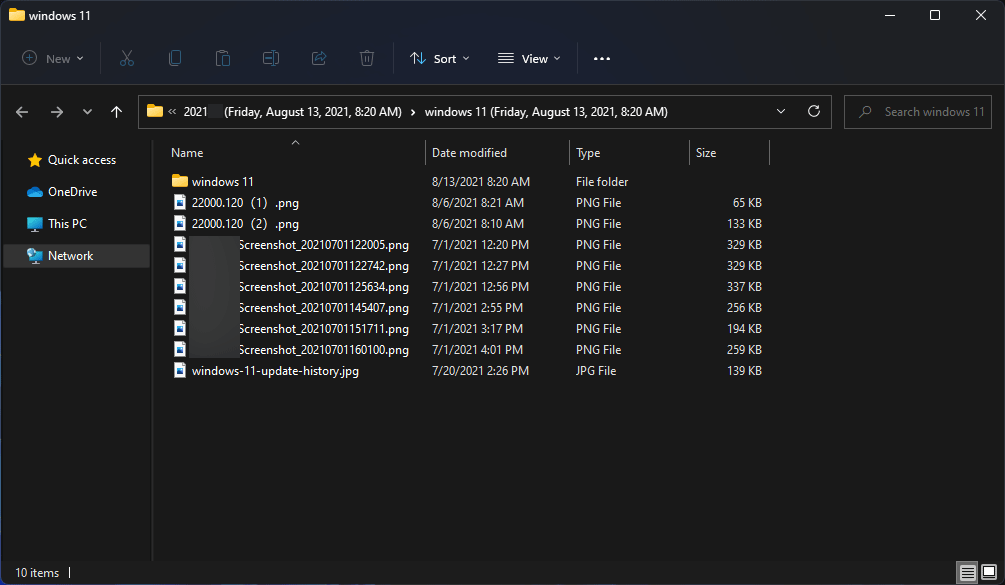Click the date 7/1/2021 3:17 PM
Screen dimensions: 1005x585
477,329
